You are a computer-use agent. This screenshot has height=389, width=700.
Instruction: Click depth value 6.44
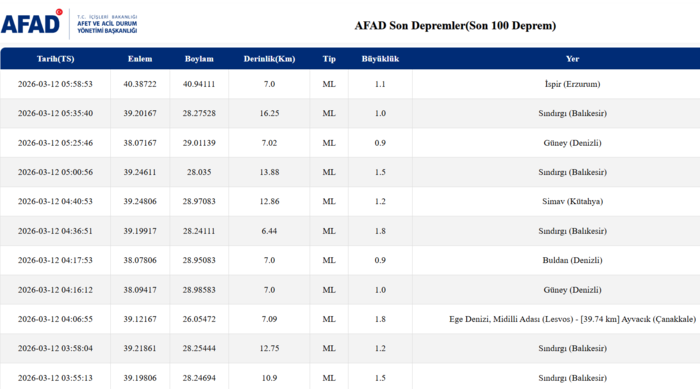(269, 231)
